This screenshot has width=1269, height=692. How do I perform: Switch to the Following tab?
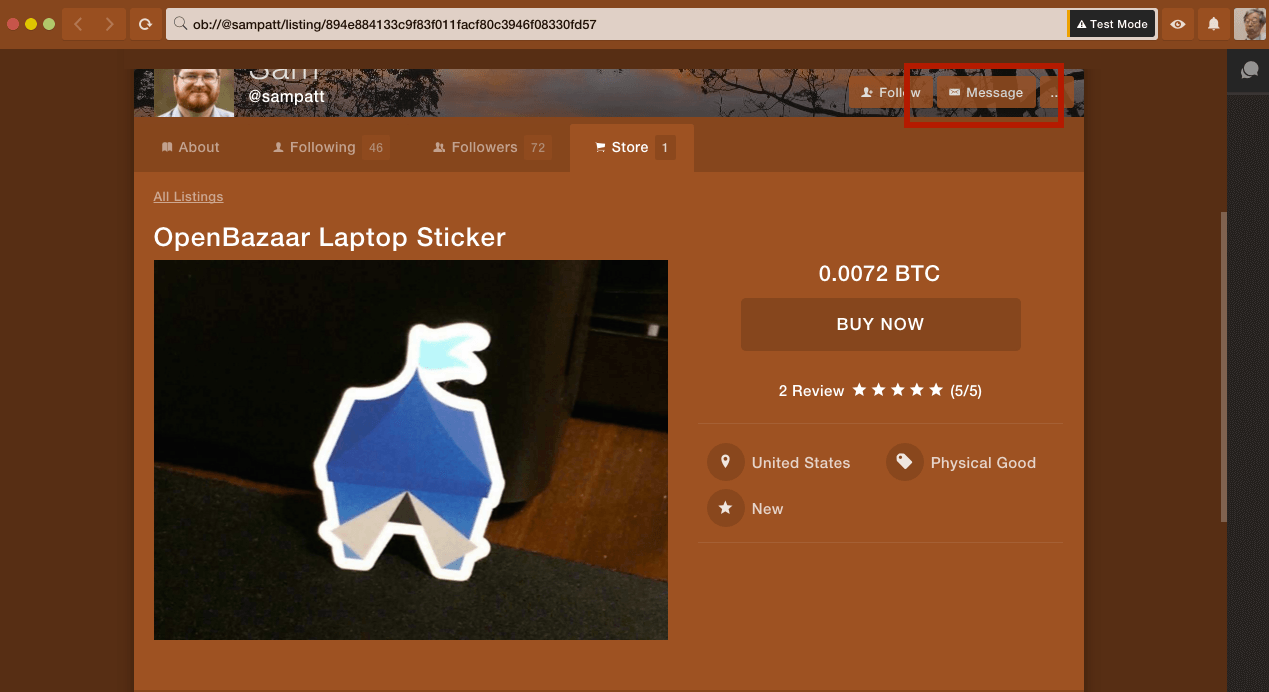coord(330,147)
